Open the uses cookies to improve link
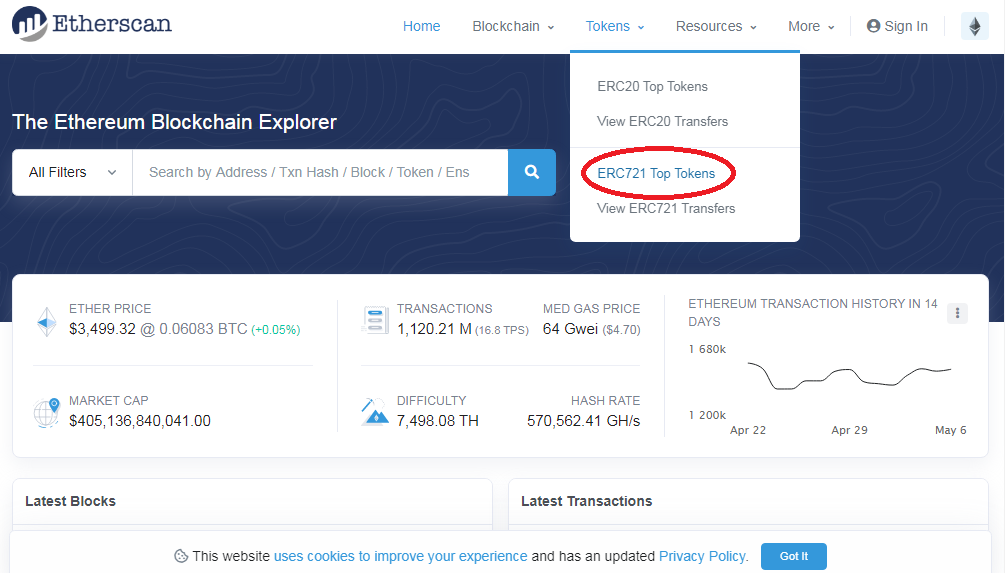Viewport: 1005px width, 573px height. click(x=401, y=556)
